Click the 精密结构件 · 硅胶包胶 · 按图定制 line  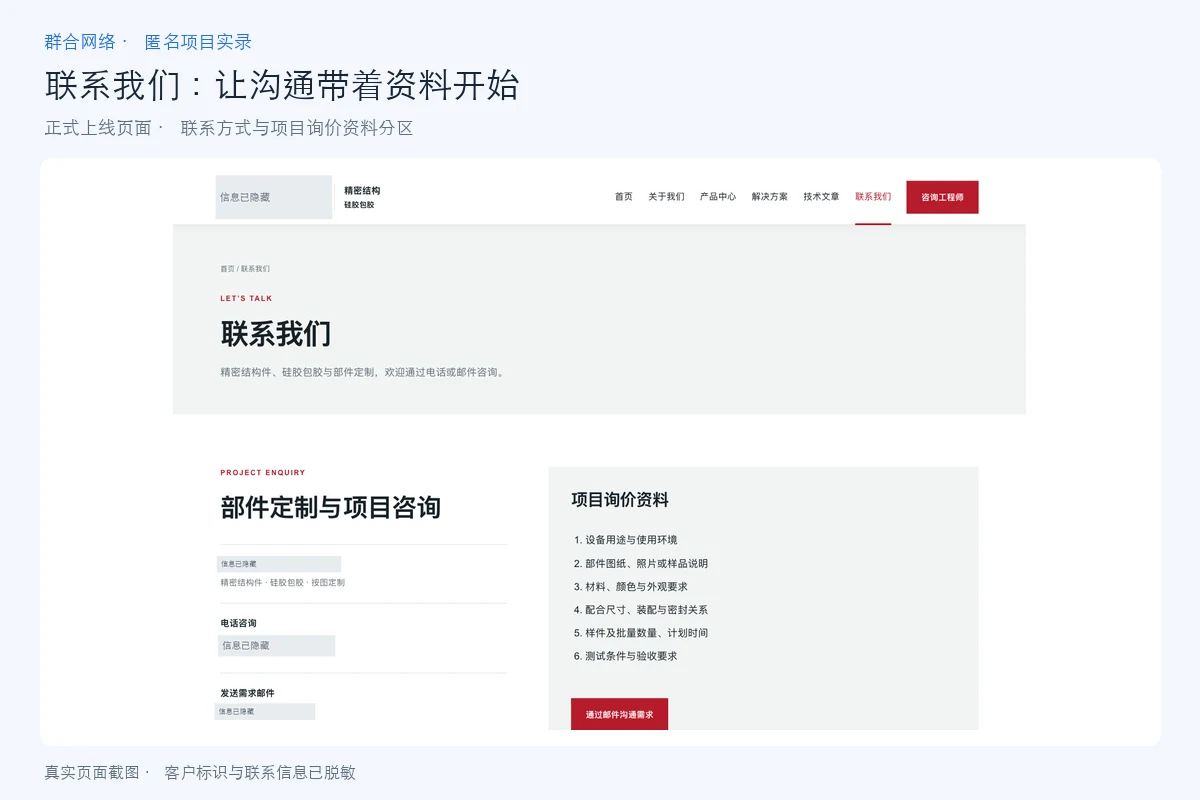point(282,582)
